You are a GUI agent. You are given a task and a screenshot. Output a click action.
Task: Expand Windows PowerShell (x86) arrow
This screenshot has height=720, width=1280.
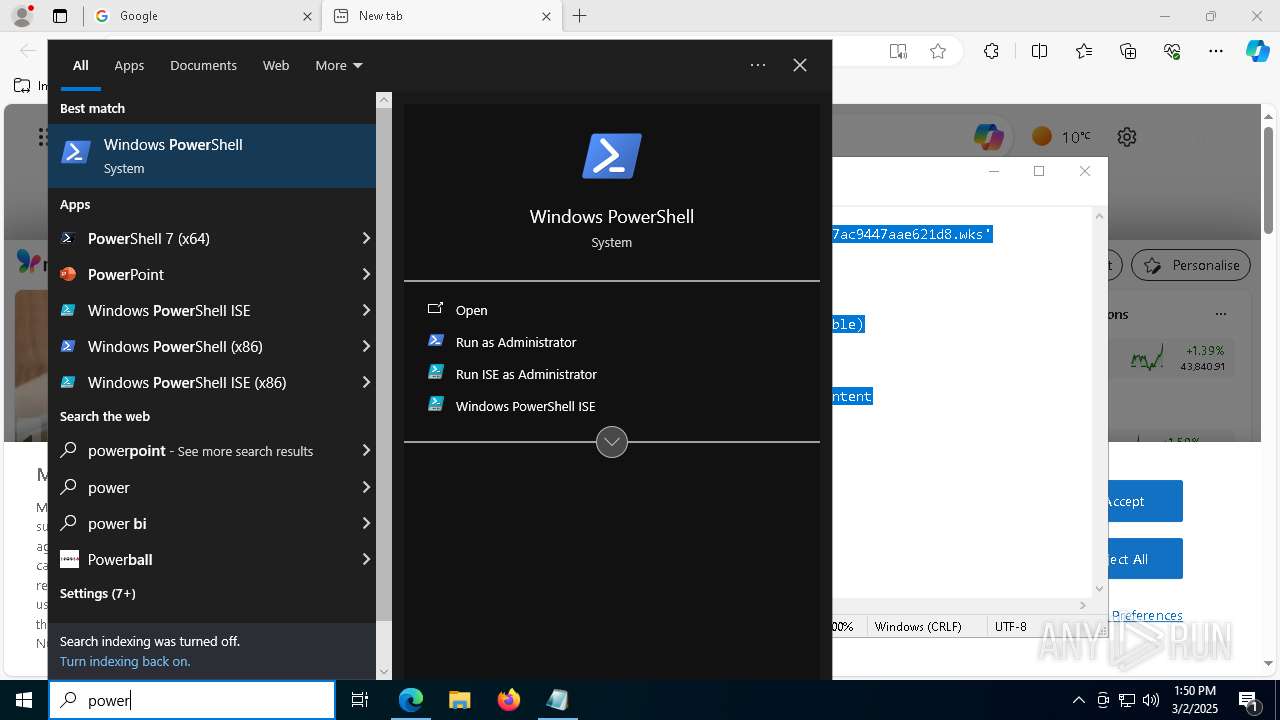pyautogui.click(x=366, y=346)
